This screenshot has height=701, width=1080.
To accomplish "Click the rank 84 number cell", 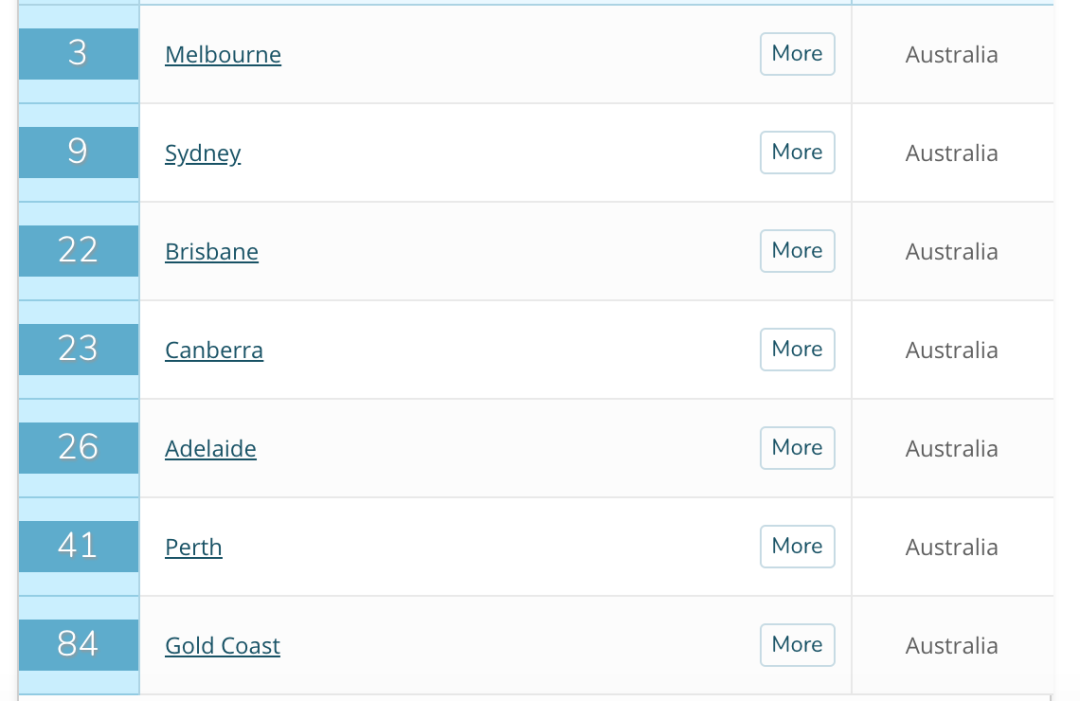I will click(78, 645).
